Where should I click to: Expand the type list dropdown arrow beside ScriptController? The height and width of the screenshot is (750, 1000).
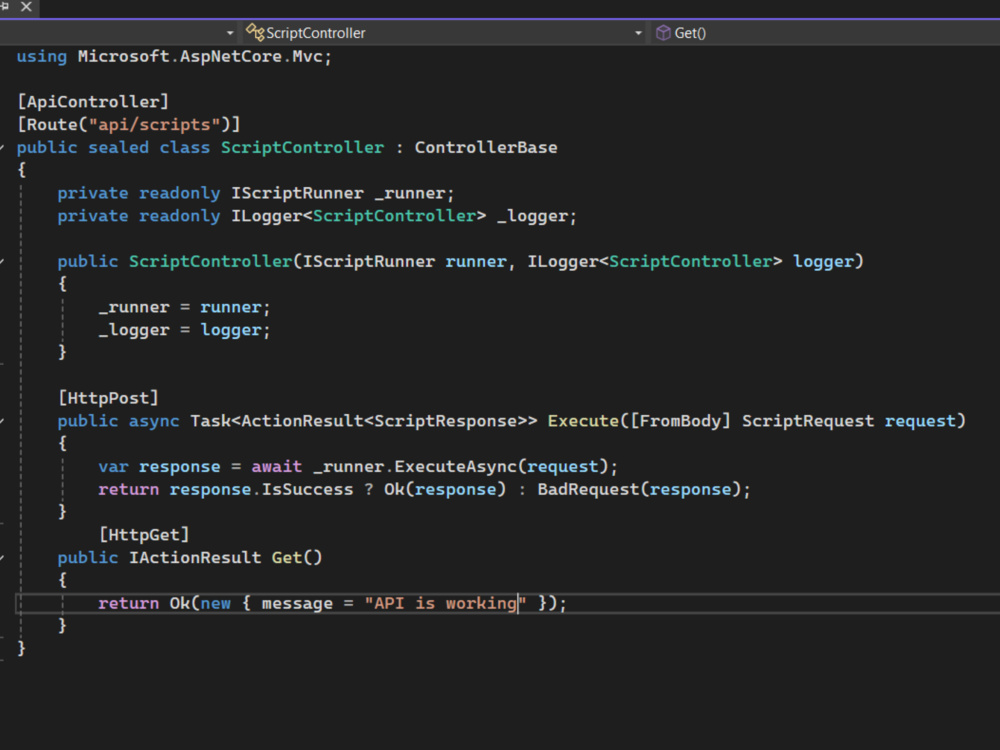pos(638,33)
